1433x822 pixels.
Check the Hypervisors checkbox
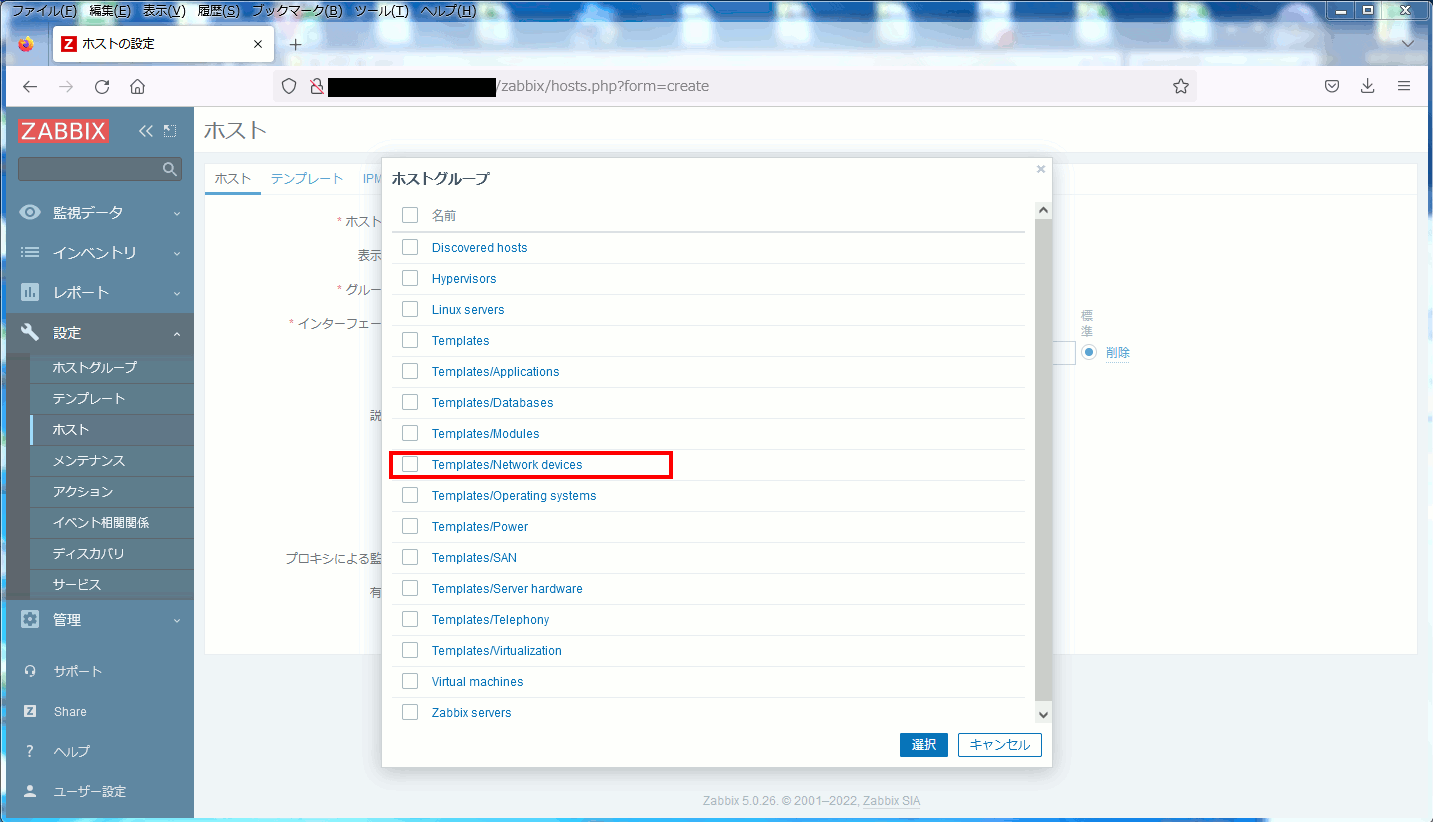(410, 278)
